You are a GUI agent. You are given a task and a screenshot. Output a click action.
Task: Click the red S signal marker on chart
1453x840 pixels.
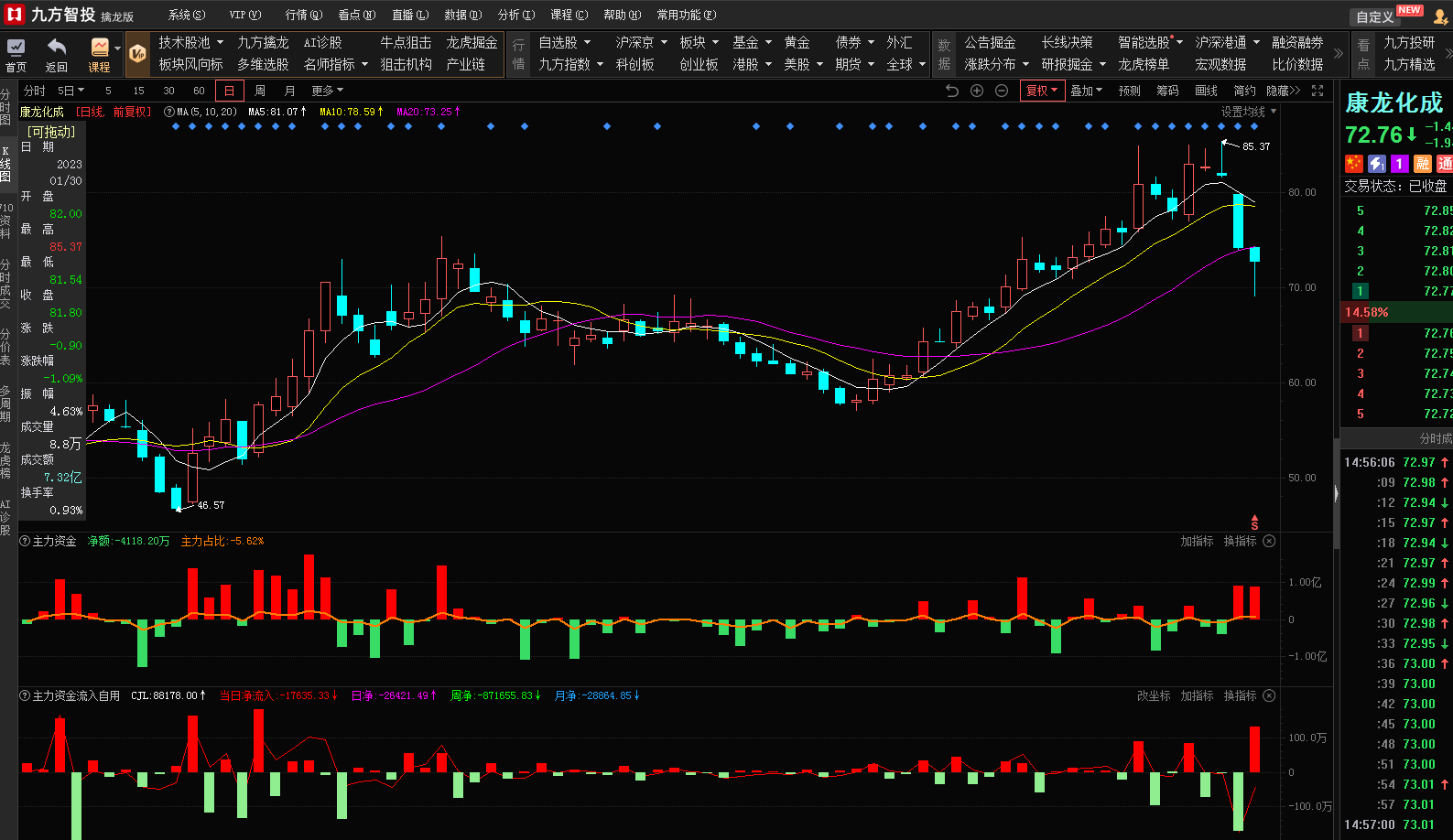click(x=1254, y=523)
